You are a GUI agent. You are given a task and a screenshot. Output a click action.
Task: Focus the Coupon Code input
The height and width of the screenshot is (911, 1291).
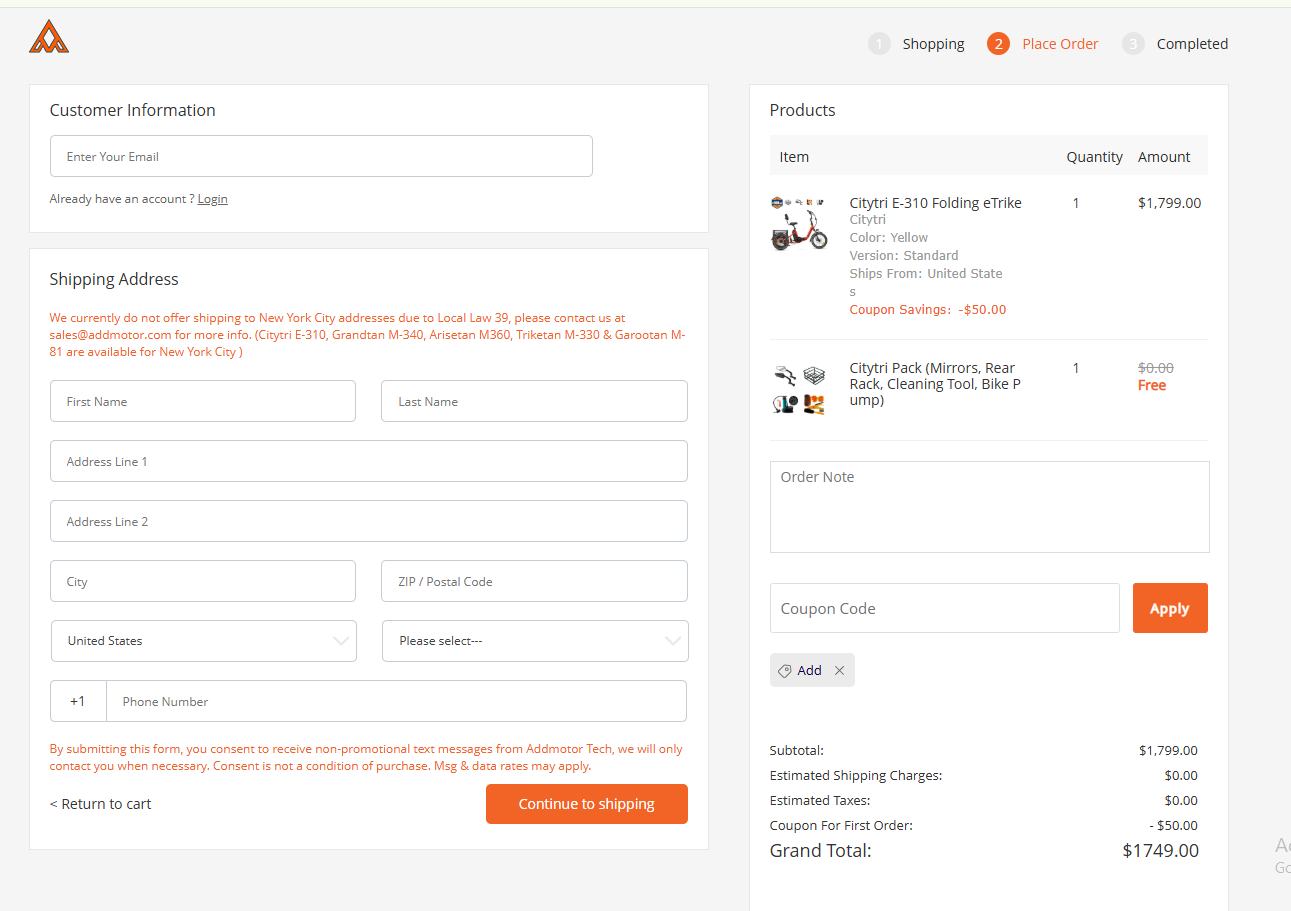pyautogui.click(x=944, y=608)
